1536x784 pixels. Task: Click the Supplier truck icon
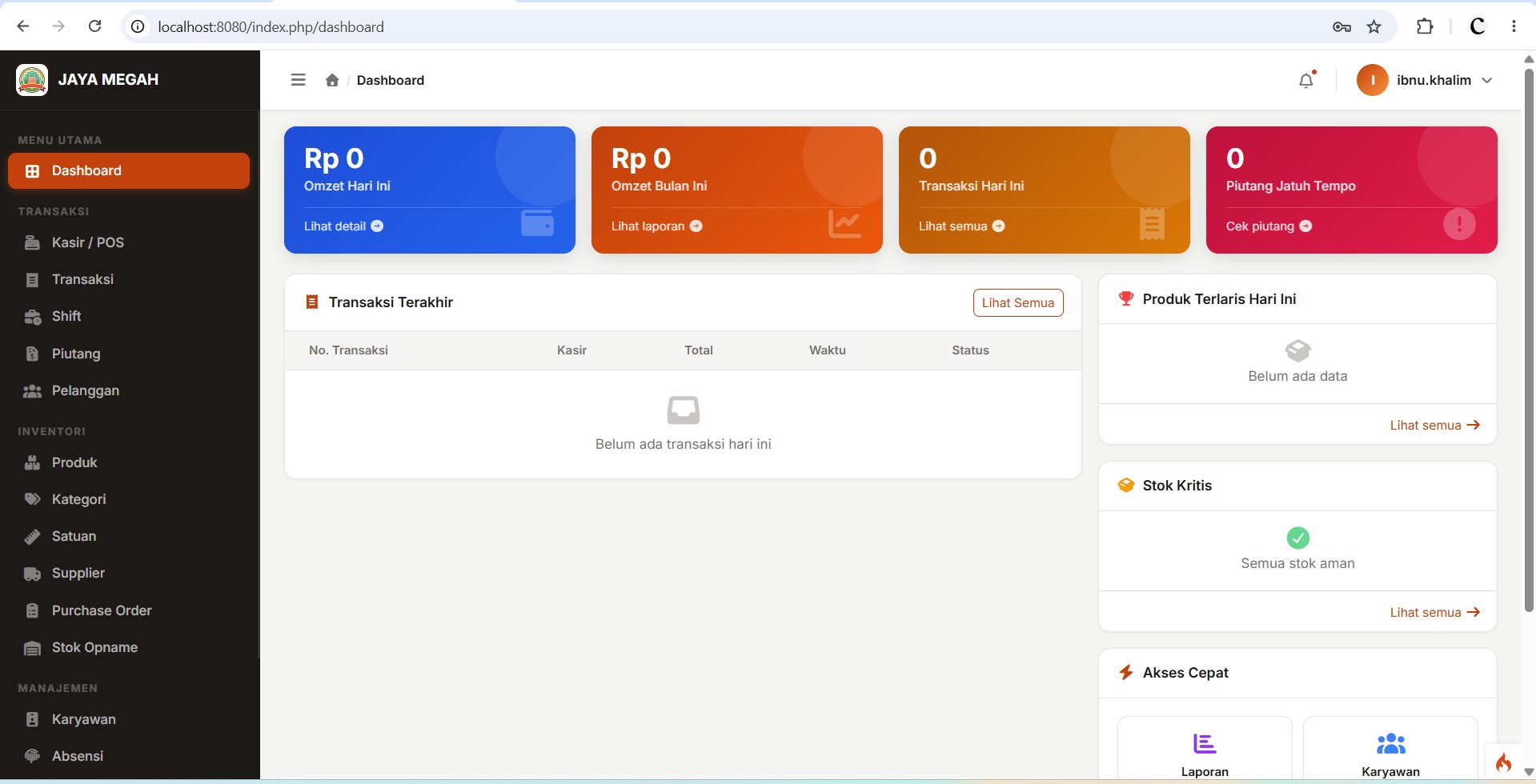click(32, 574)
